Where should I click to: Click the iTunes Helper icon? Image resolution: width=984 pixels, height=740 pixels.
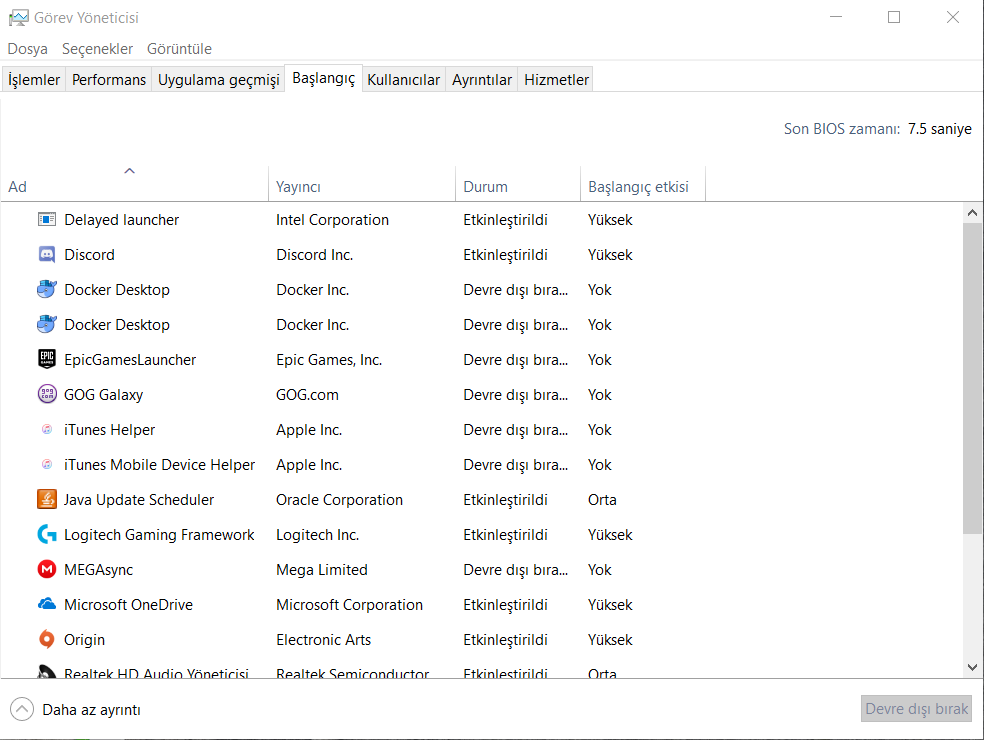pyautogui.click(x=47, y=430)
